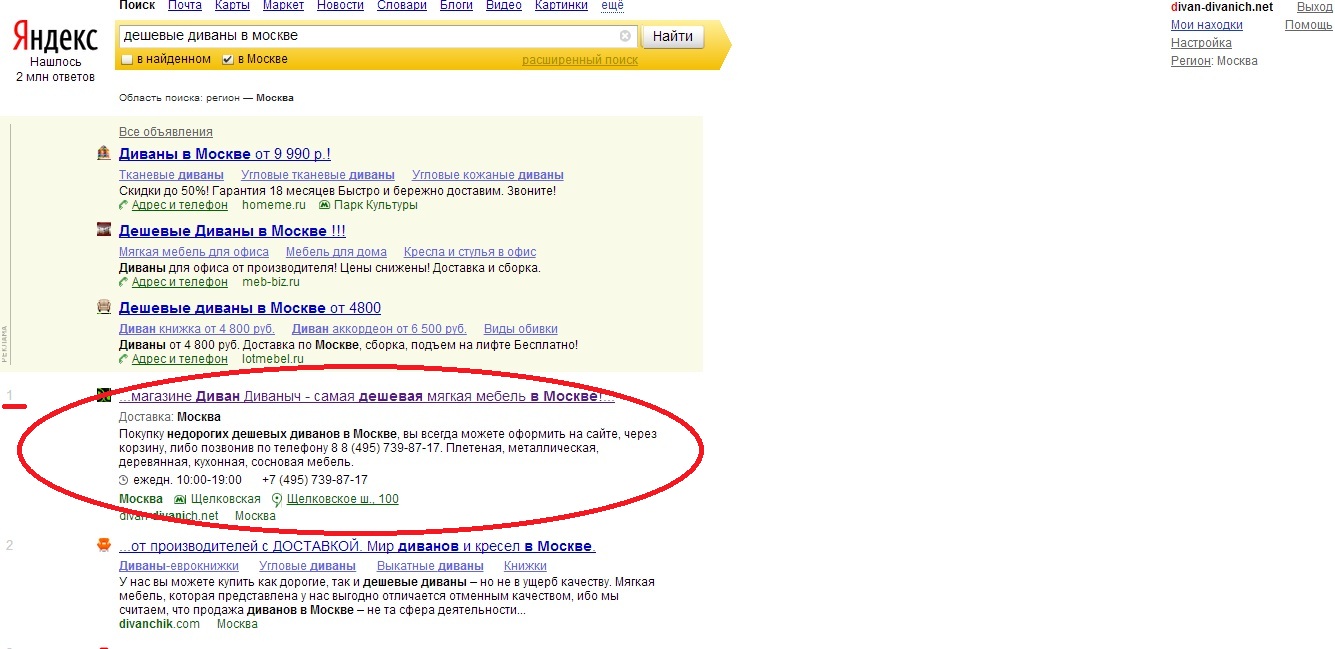Viewport: 1335px width, 649px height.
Task: Open the Блоги tab
Action: [455, 6]
